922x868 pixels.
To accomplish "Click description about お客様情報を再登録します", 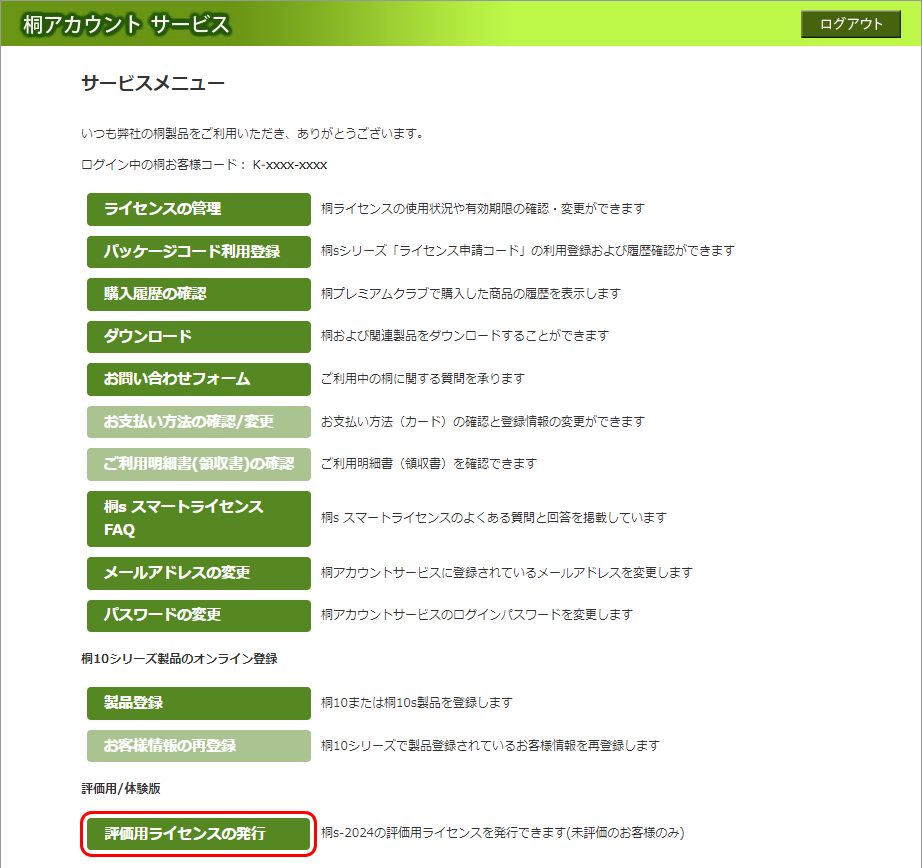I will pos(490,746).
